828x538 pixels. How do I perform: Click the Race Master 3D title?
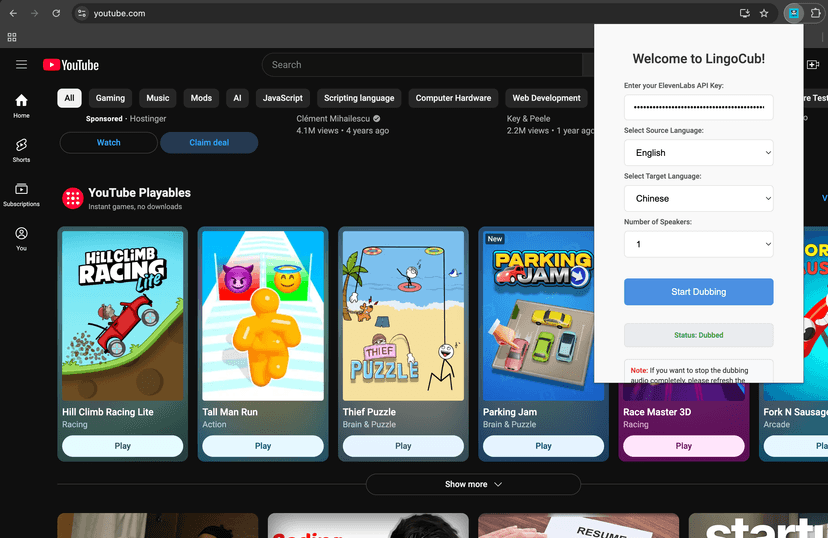(657, 412)
